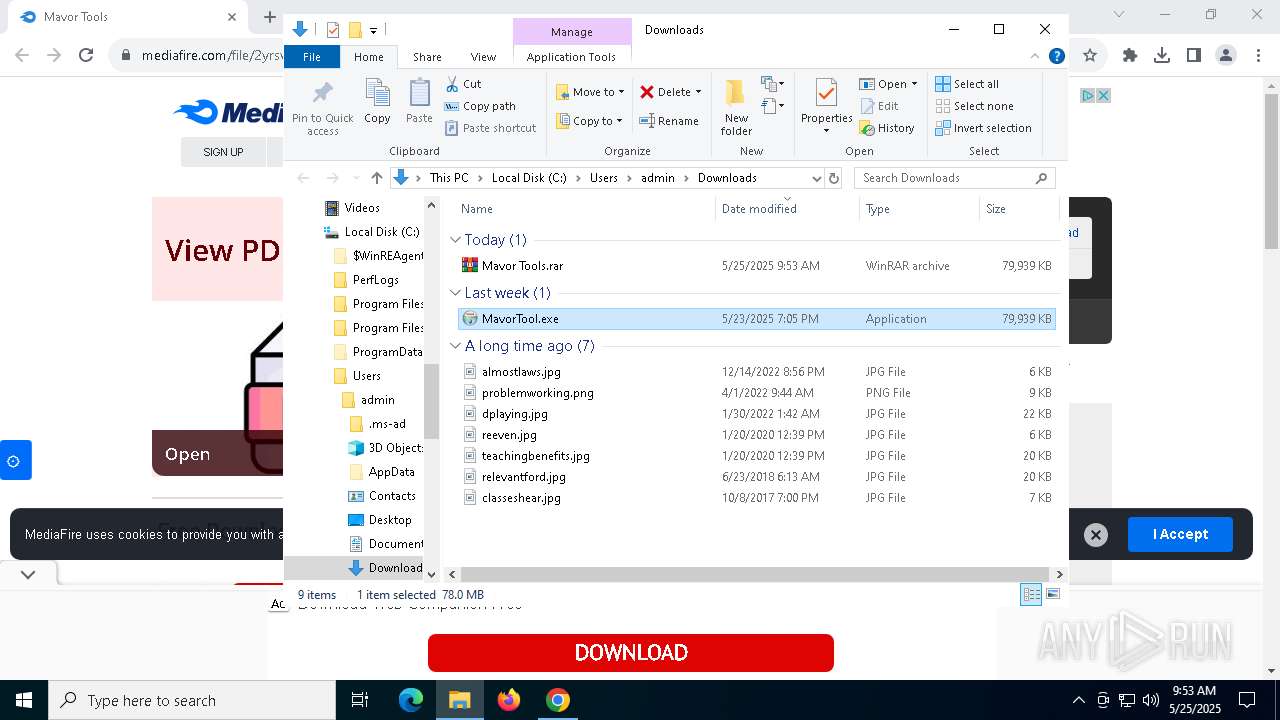Switch to the Share ribbon tab

pyautogui.click(x=427, y=57)
